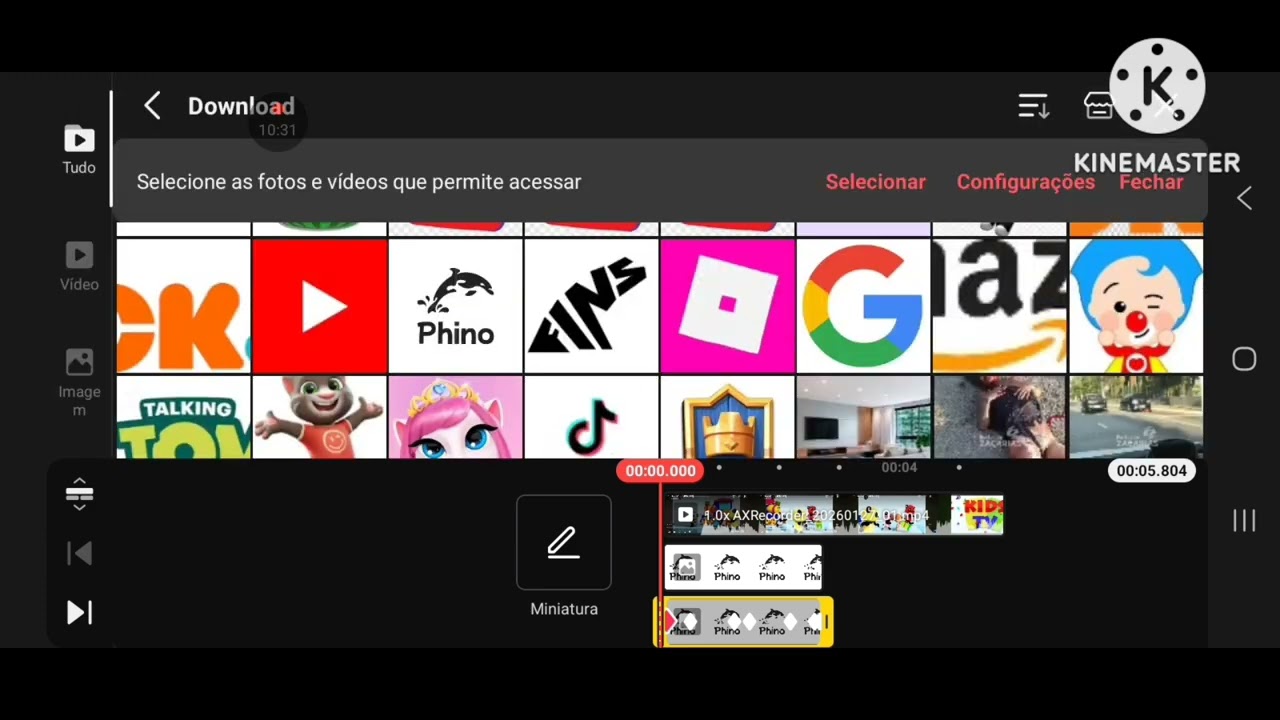This screenshot has height=720, width=1280.
Task: Choose the TikTok logo thumbnail
Action: click(591, 417)
